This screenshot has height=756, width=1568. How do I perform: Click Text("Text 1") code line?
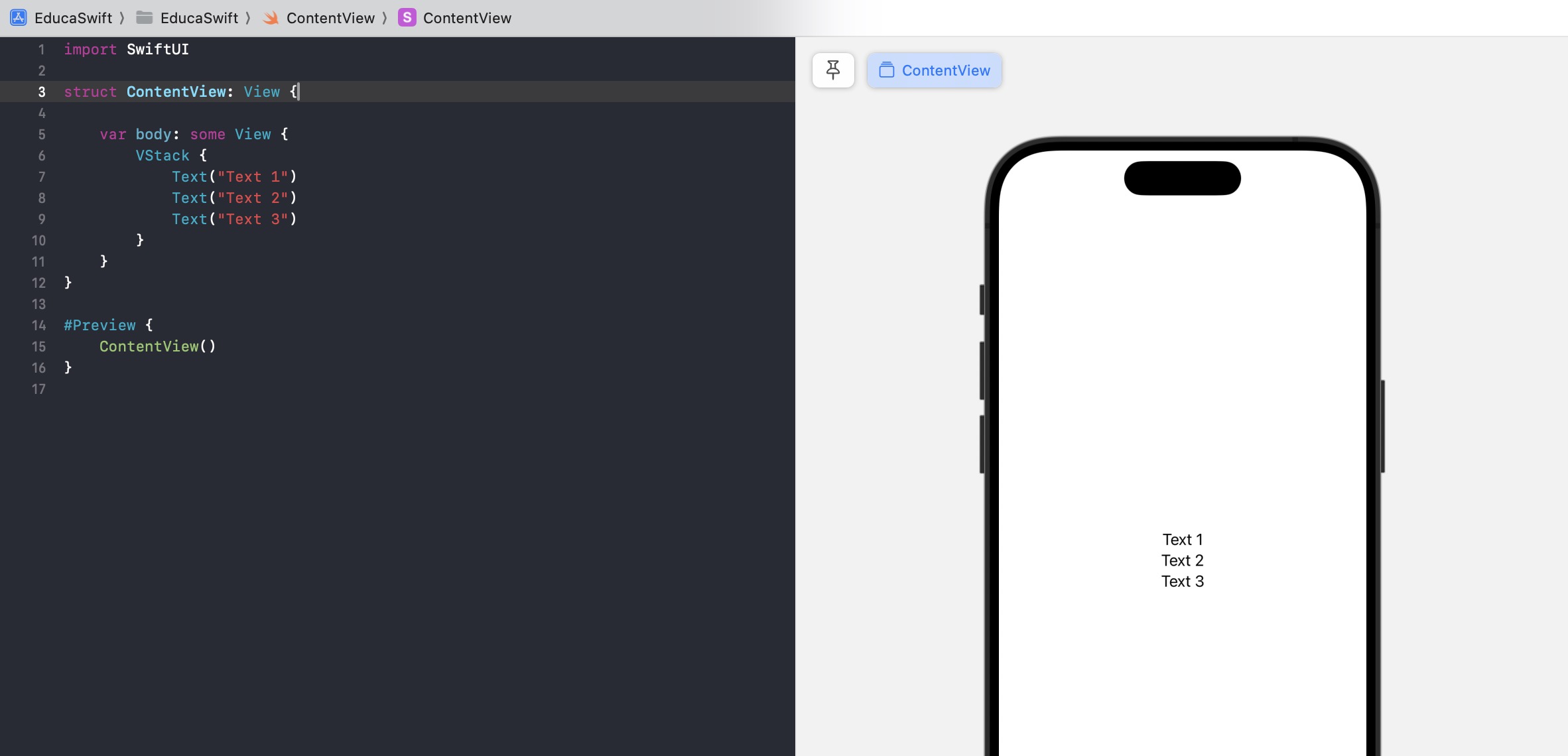[x=234, y=177]
